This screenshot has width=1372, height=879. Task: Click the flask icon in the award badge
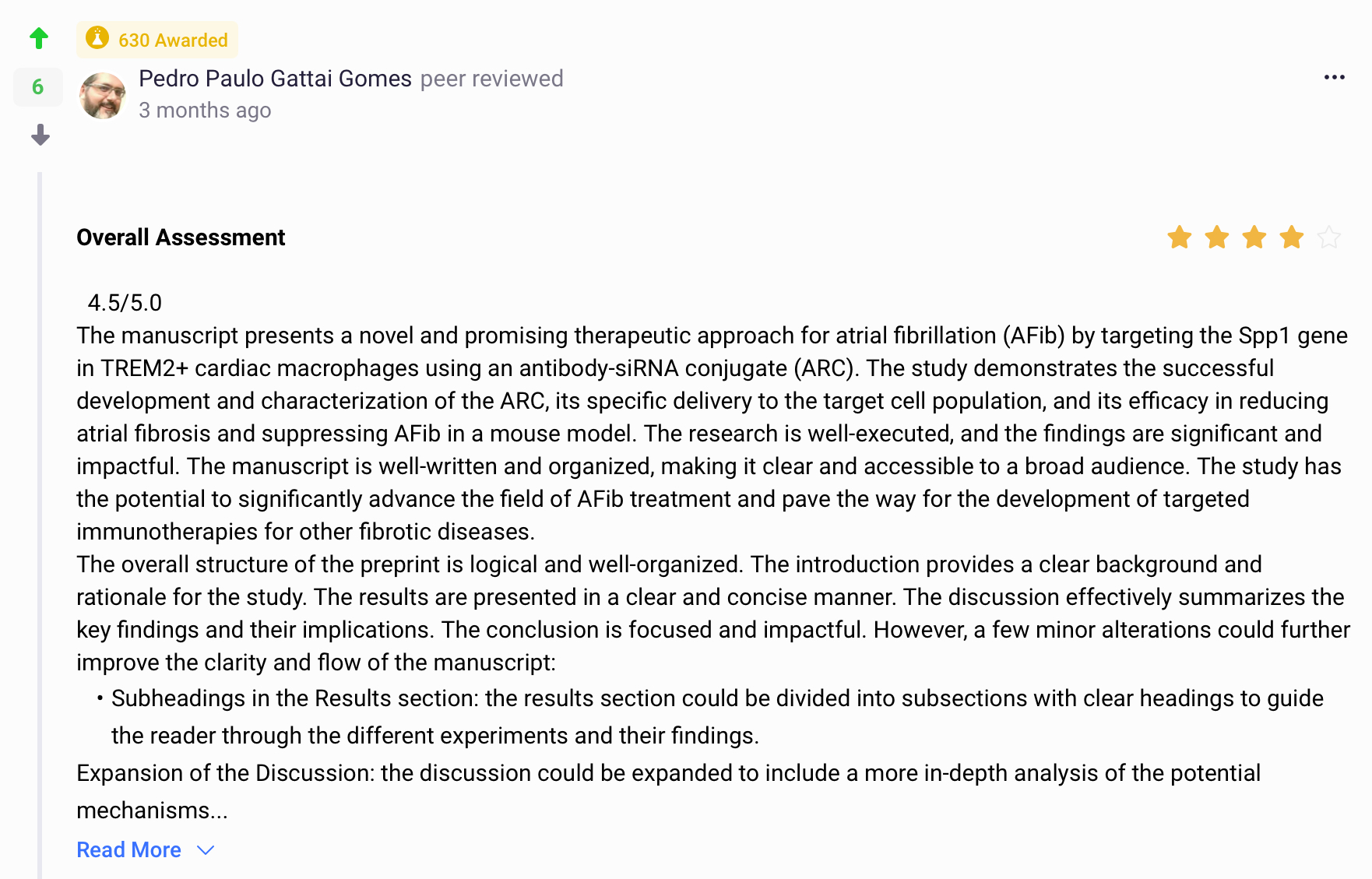click(97, 37)
